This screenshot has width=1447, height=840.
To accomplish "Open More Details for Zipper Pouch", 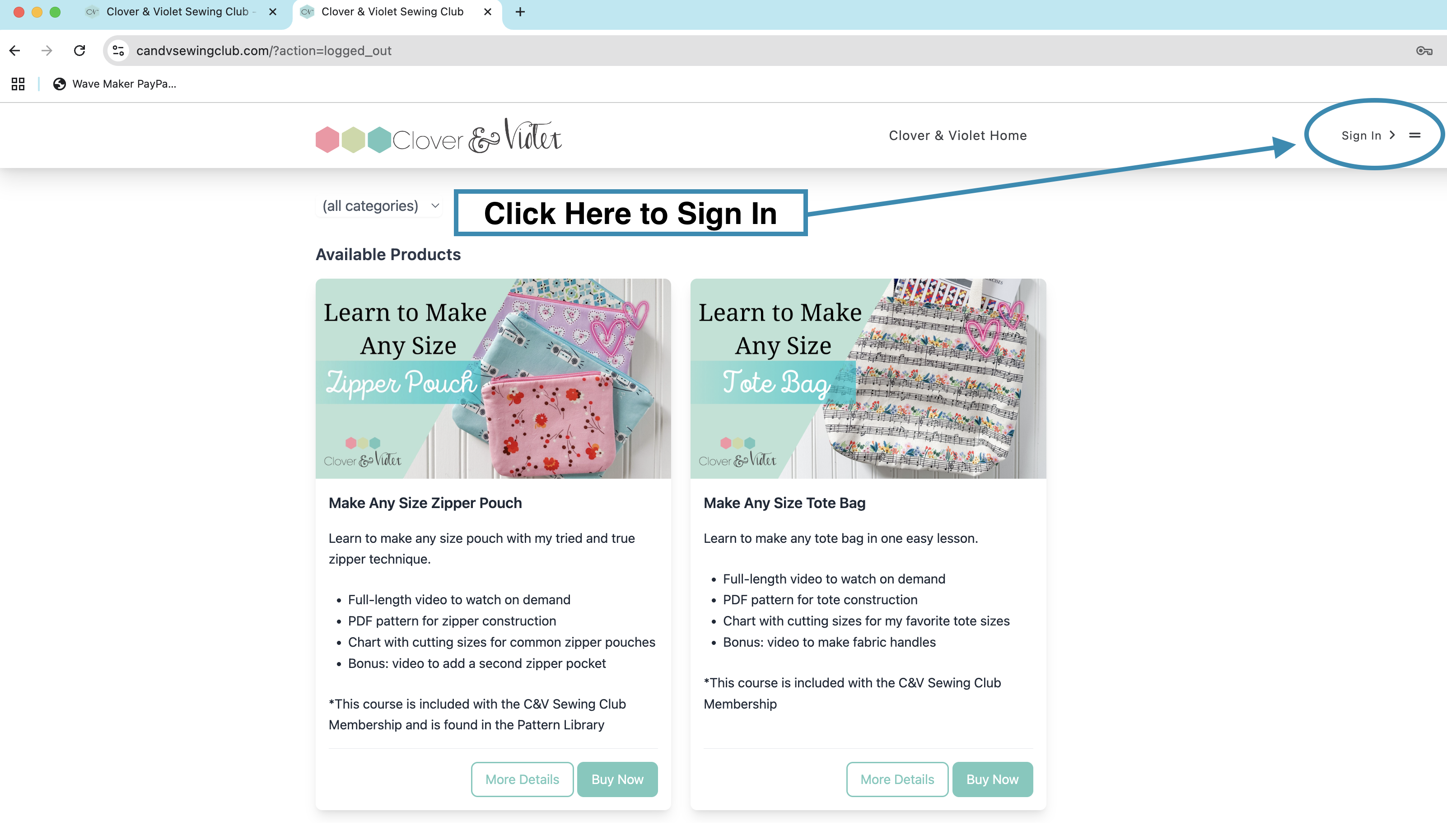I will (522, 779).
